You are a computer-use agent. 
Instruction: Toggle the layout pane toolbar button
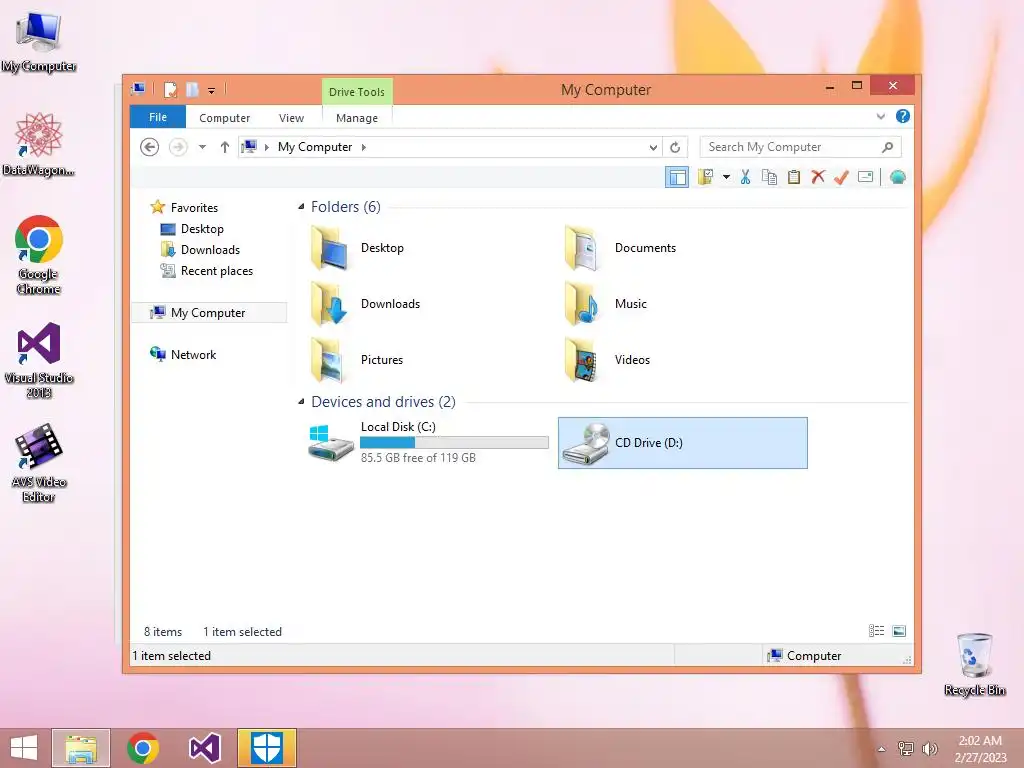click(x=677, y=177)
